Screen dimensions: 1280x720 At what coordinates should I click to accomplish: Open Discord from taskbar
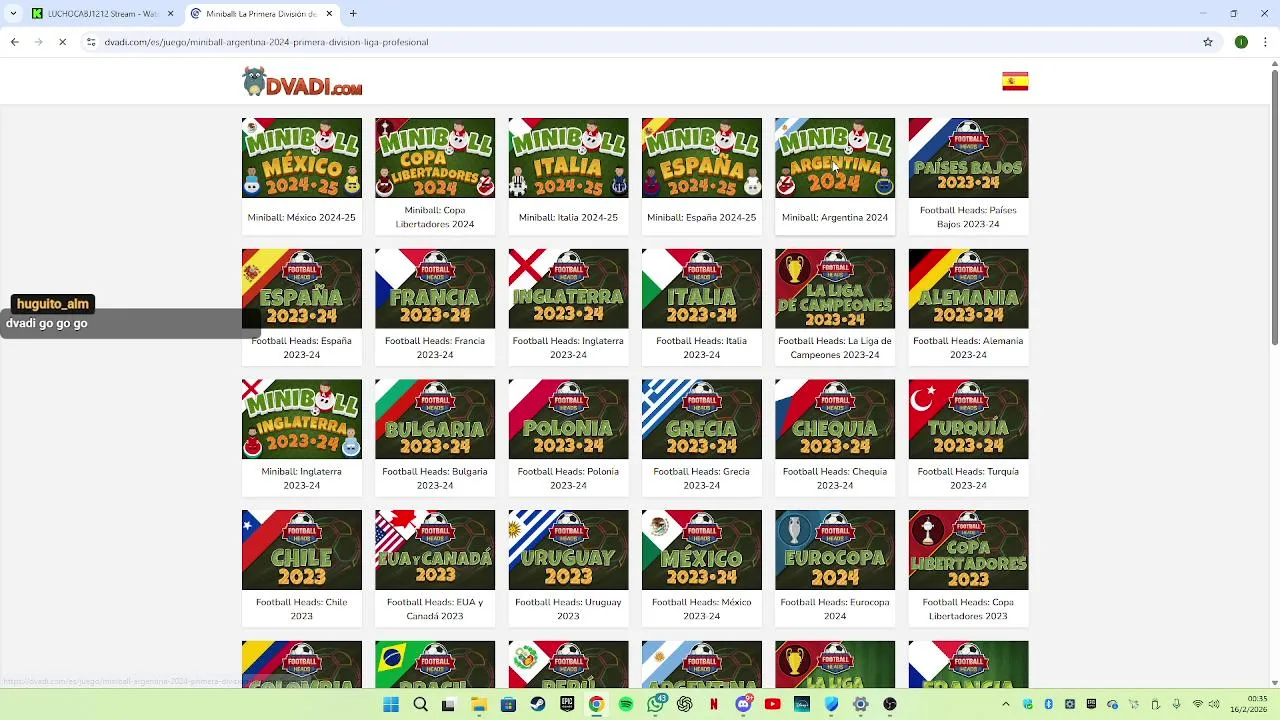pyautogui.click(x=743, y=704)
